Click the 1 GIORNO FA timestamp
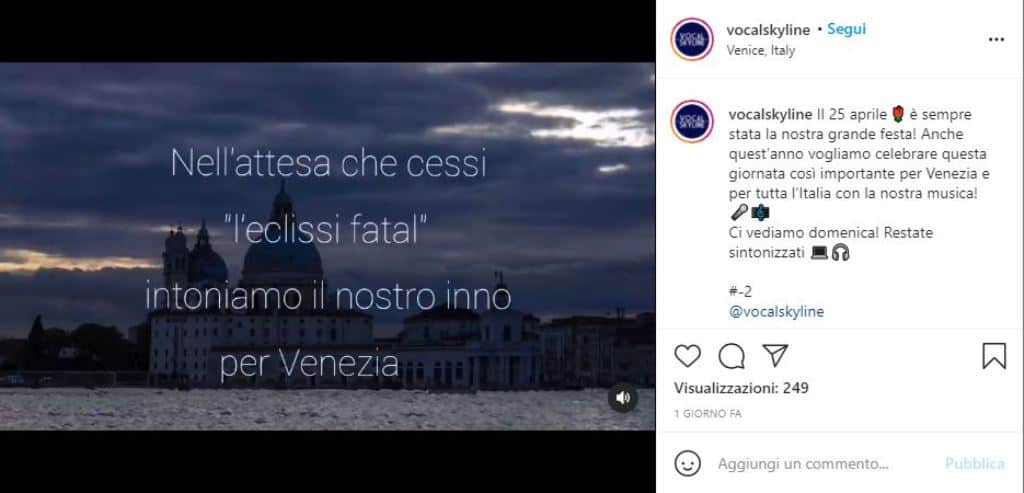 (708, 414)
